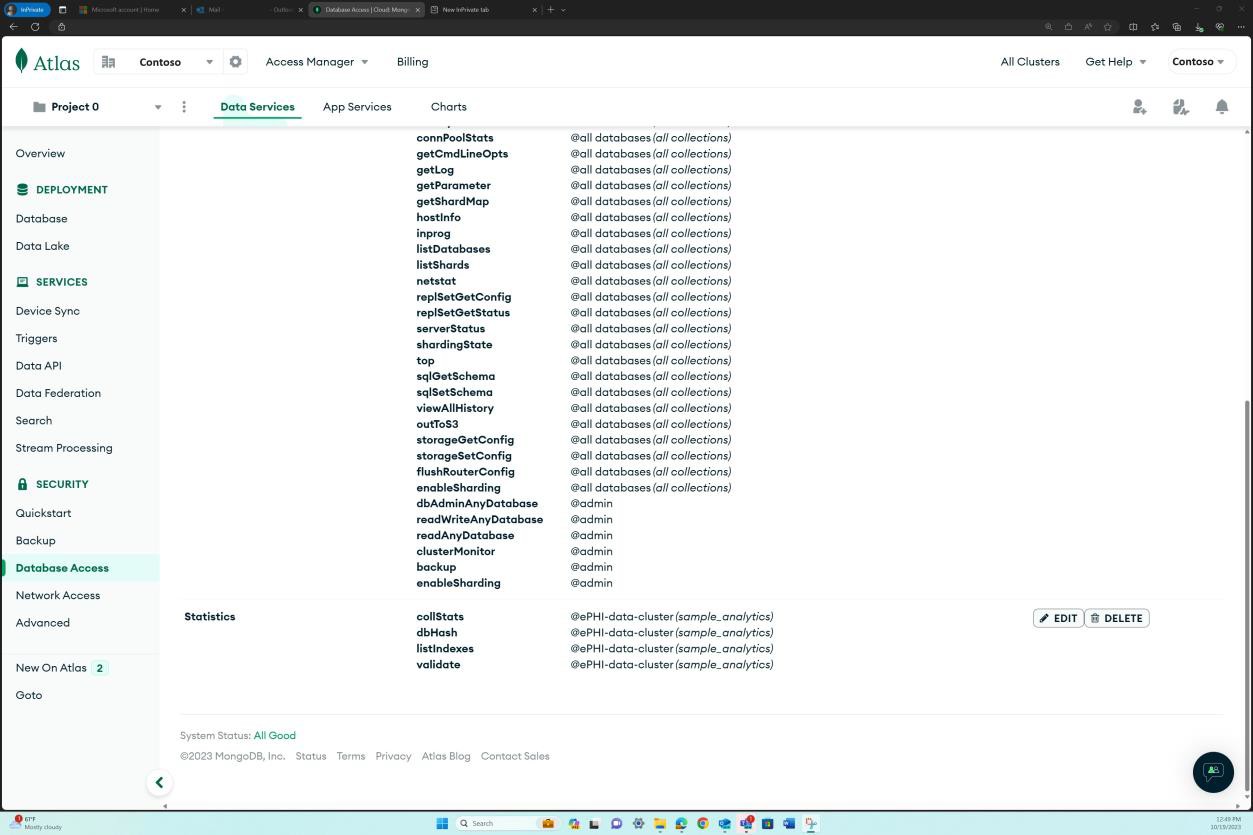
Task: Open the activity feed icon
Action: point(1180,106)
